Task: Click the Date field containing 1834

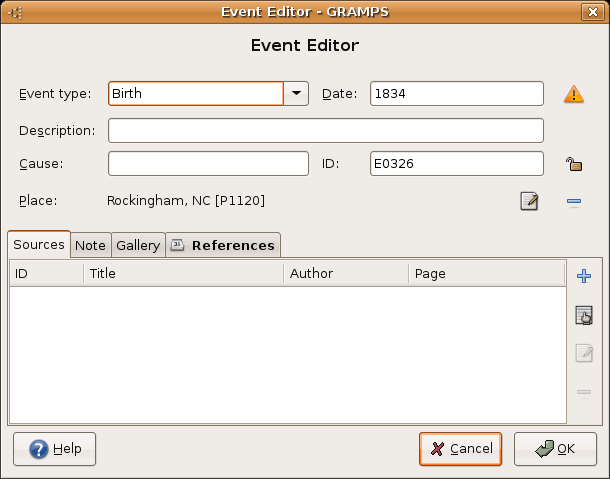Action: [x=456, y=94]
